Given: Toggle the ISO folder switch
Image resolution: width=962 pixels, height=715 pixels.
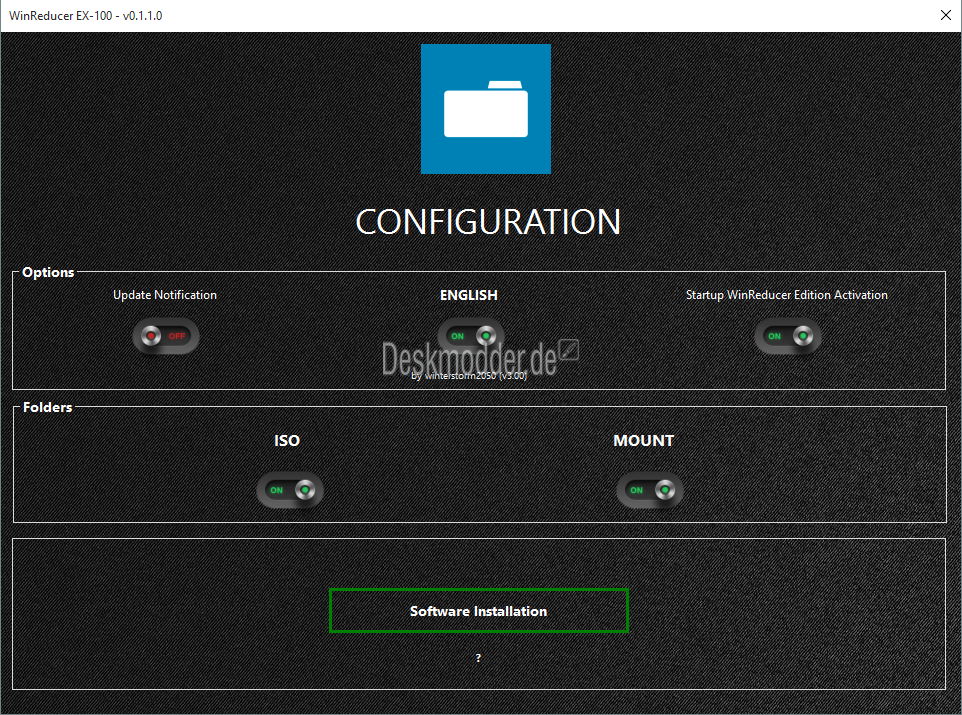Looking at the screenshot, I should point(290,490).
